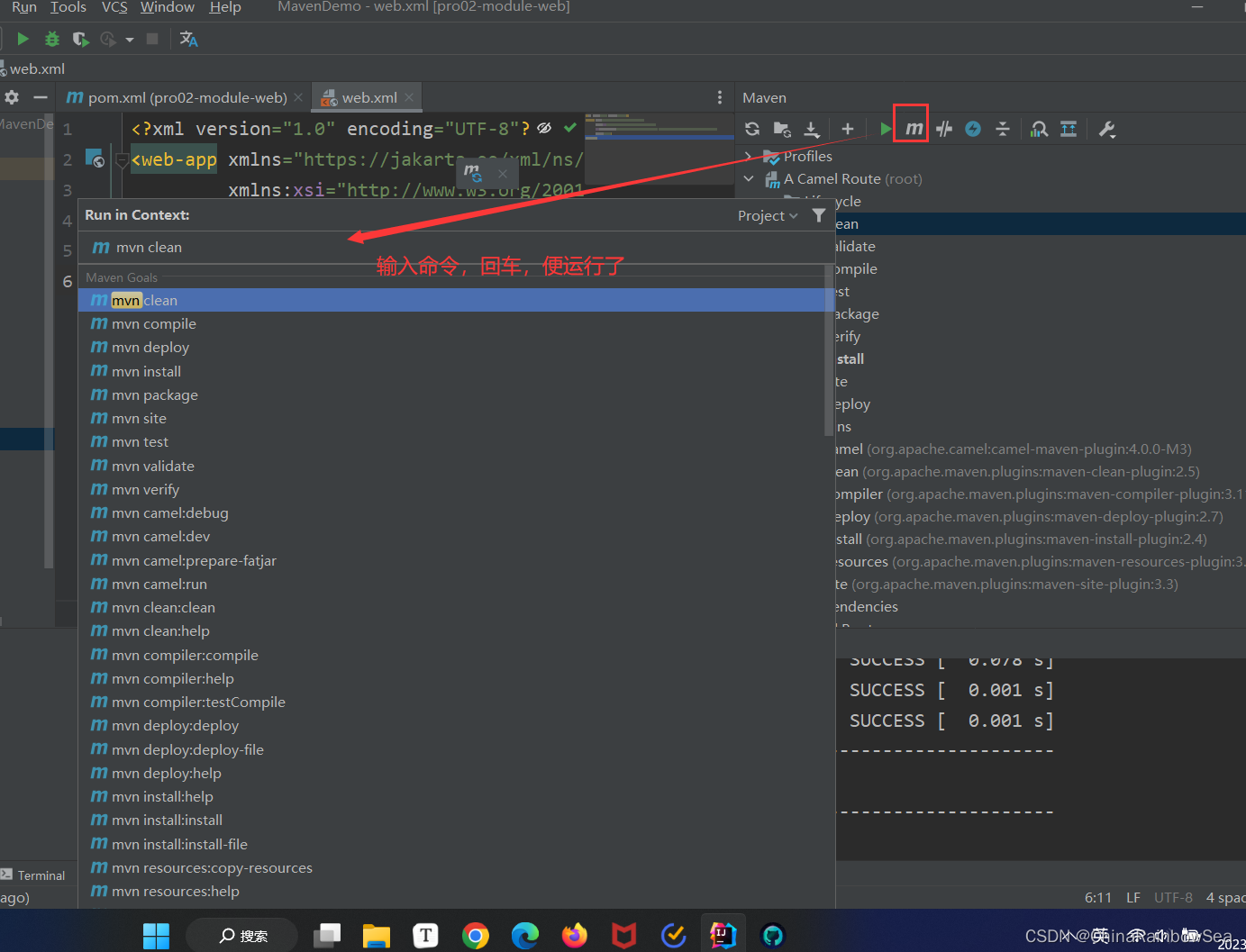Toggle Maven offline mode
This screenshot has height=952, width=1246.
(943, 129)
